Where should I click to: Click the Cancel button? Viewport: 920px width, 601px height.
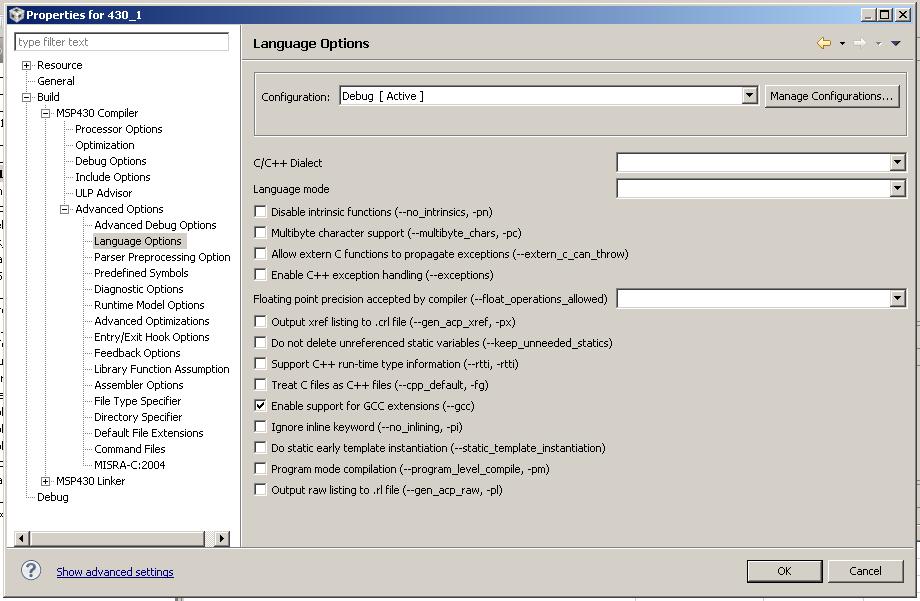[865, 571]
